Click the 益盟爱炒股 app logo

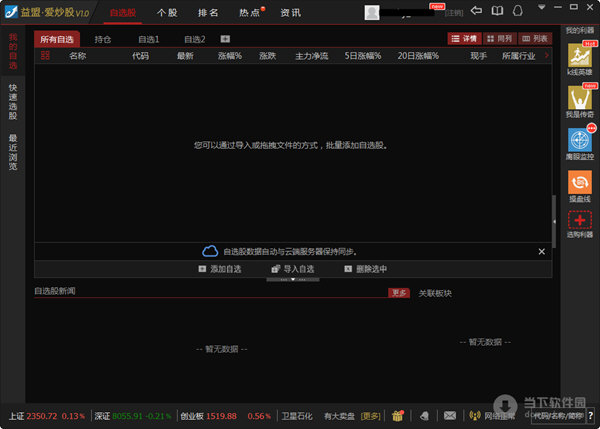[11, 11]
